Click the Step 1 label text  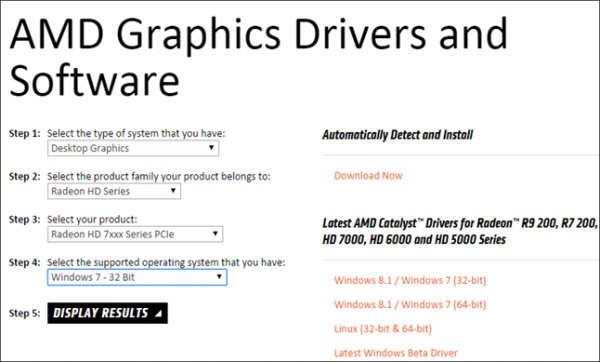[24, 134]
